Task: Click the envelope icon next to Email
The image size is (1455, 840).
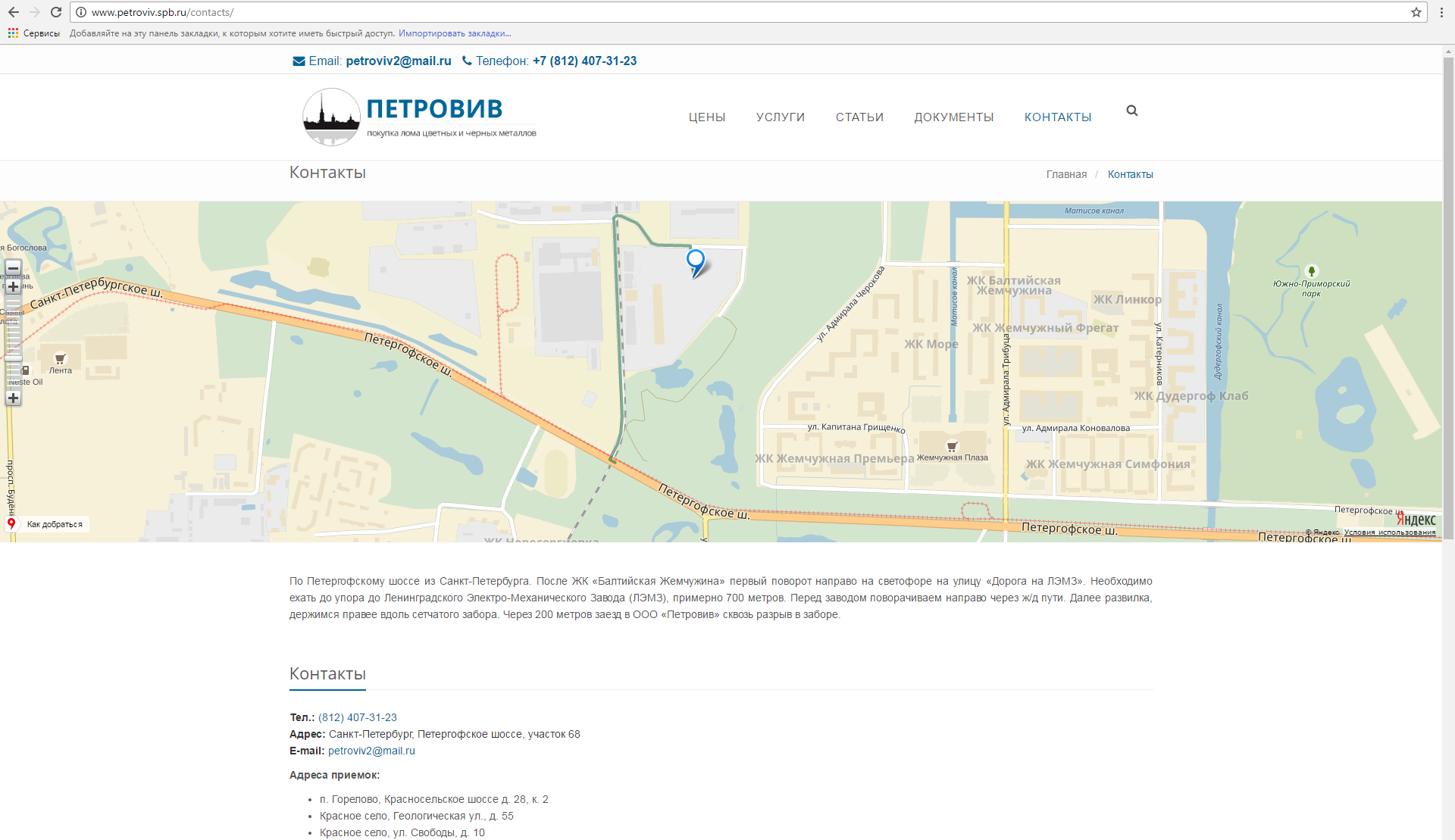Action: 299,61
